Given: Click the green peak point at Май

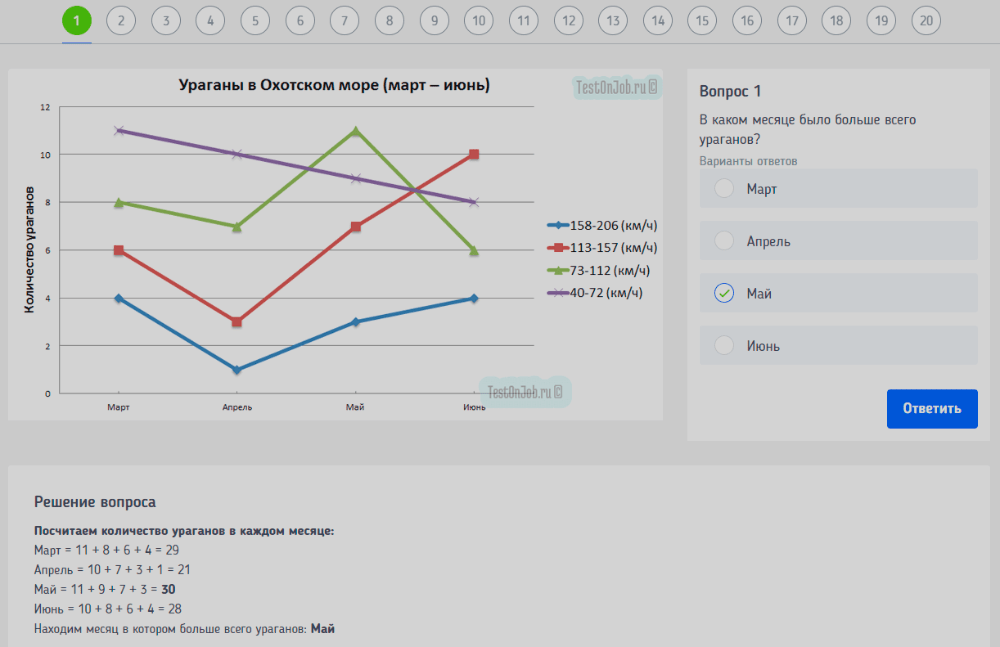Looking at the screenshot, I should click(x=355, y=131).
